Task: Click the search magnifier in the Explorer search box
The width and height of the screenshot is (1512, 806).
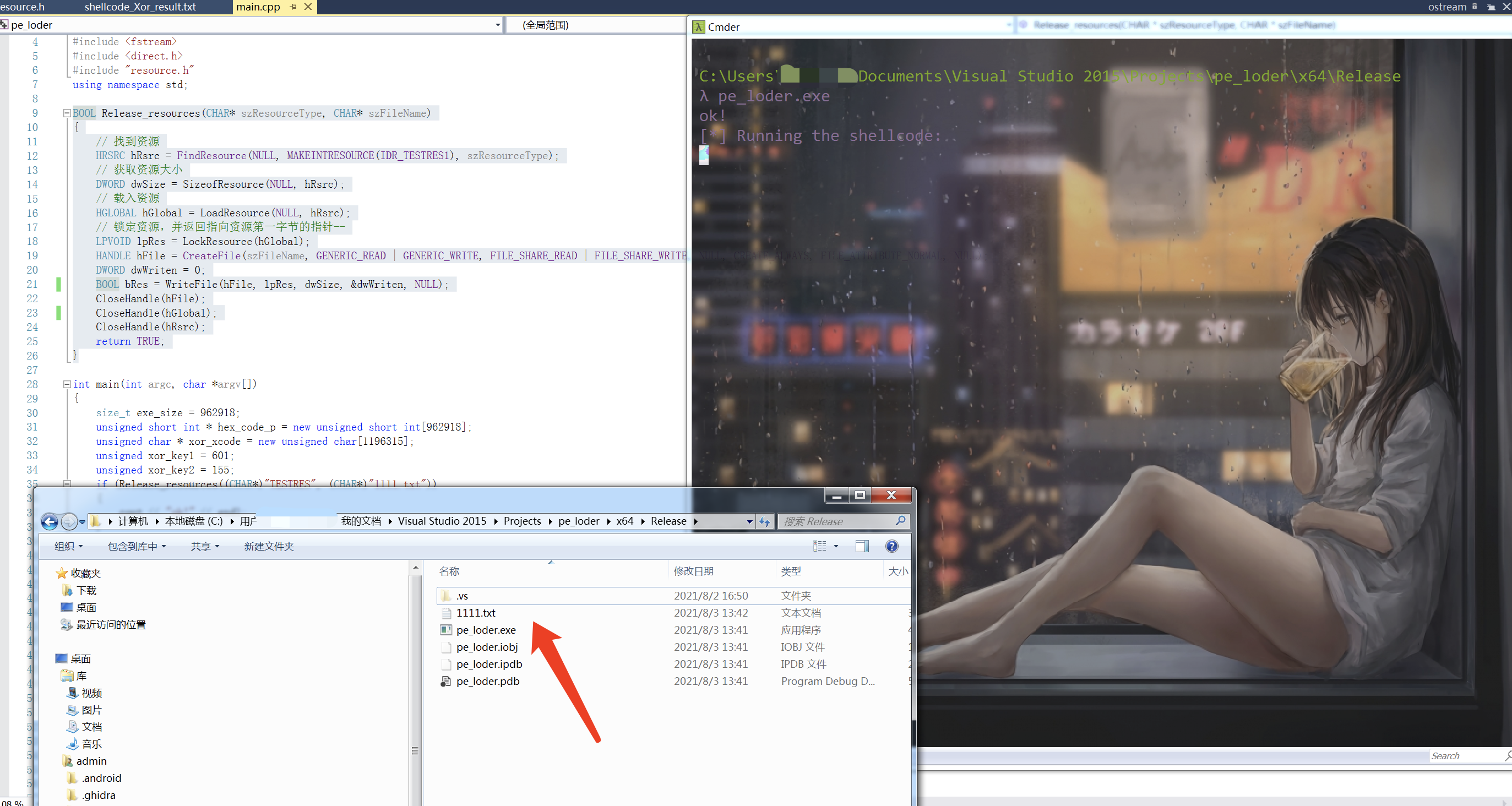Action: point(900,521)
